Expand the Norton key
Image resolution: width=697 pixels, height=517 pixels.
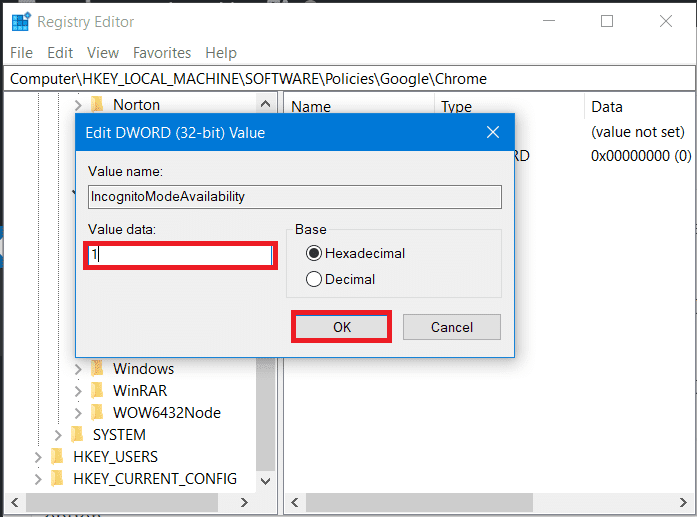pos(78,105)
